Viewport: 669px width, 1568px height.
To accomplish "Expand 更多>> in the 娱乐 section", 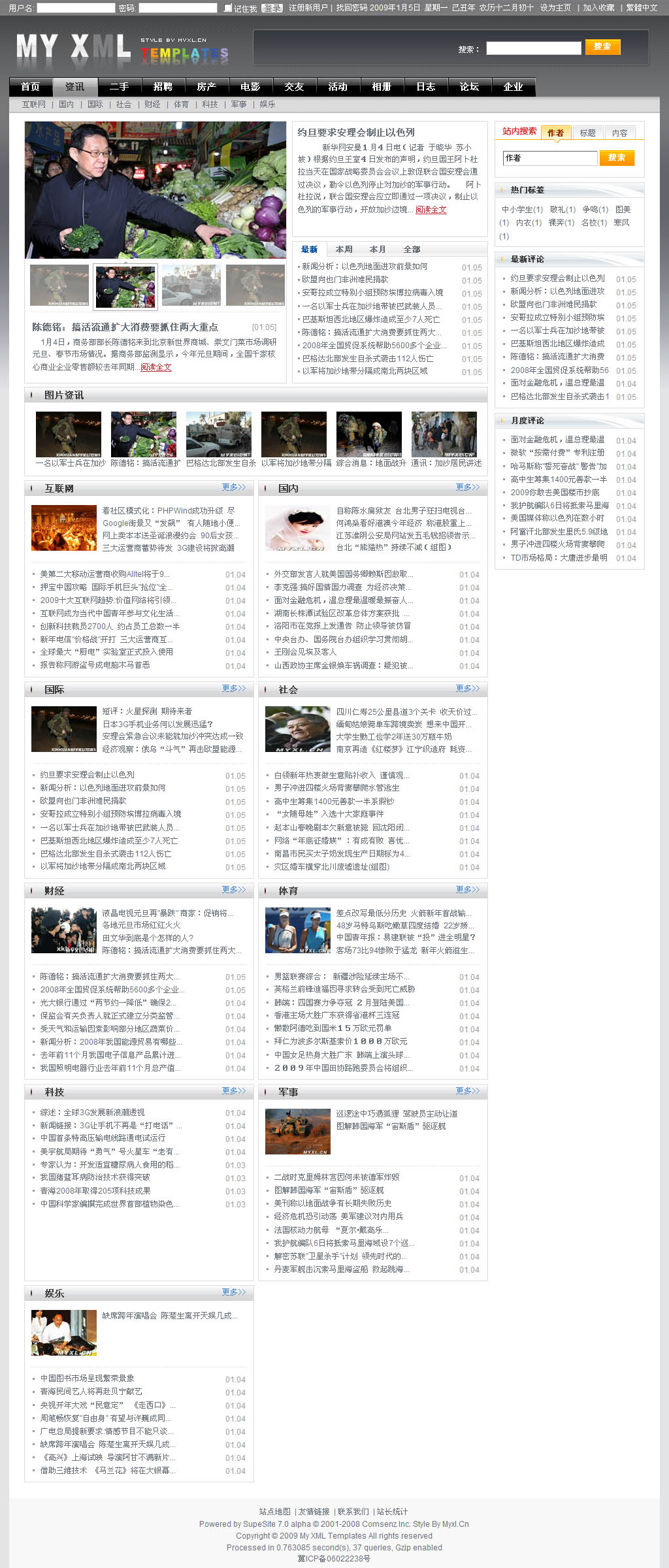I will (234, 1292).
